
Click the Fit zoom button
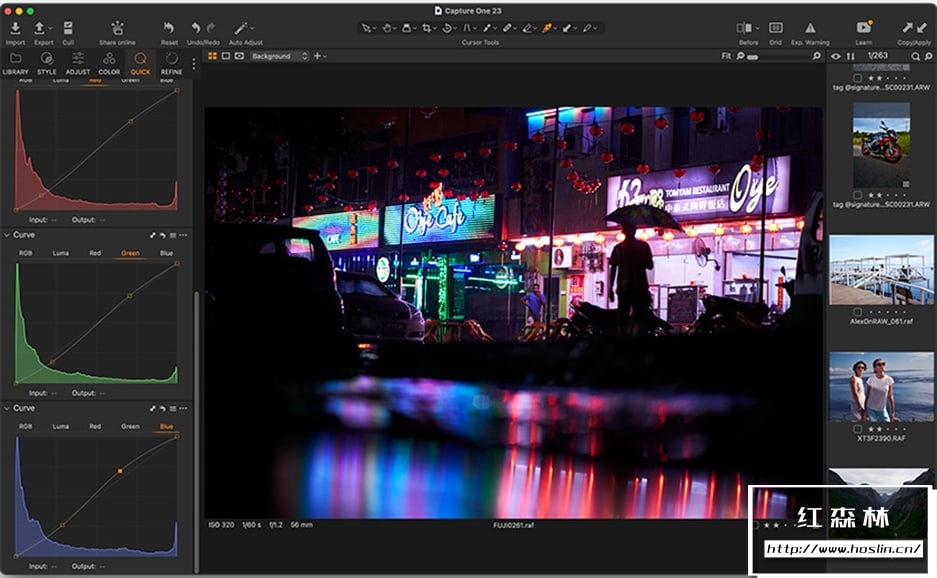point(726,56)
